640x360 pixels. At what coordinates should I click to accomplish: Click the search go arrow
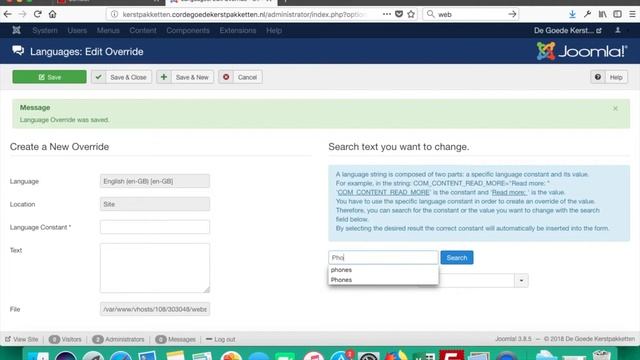pos(512,14)
